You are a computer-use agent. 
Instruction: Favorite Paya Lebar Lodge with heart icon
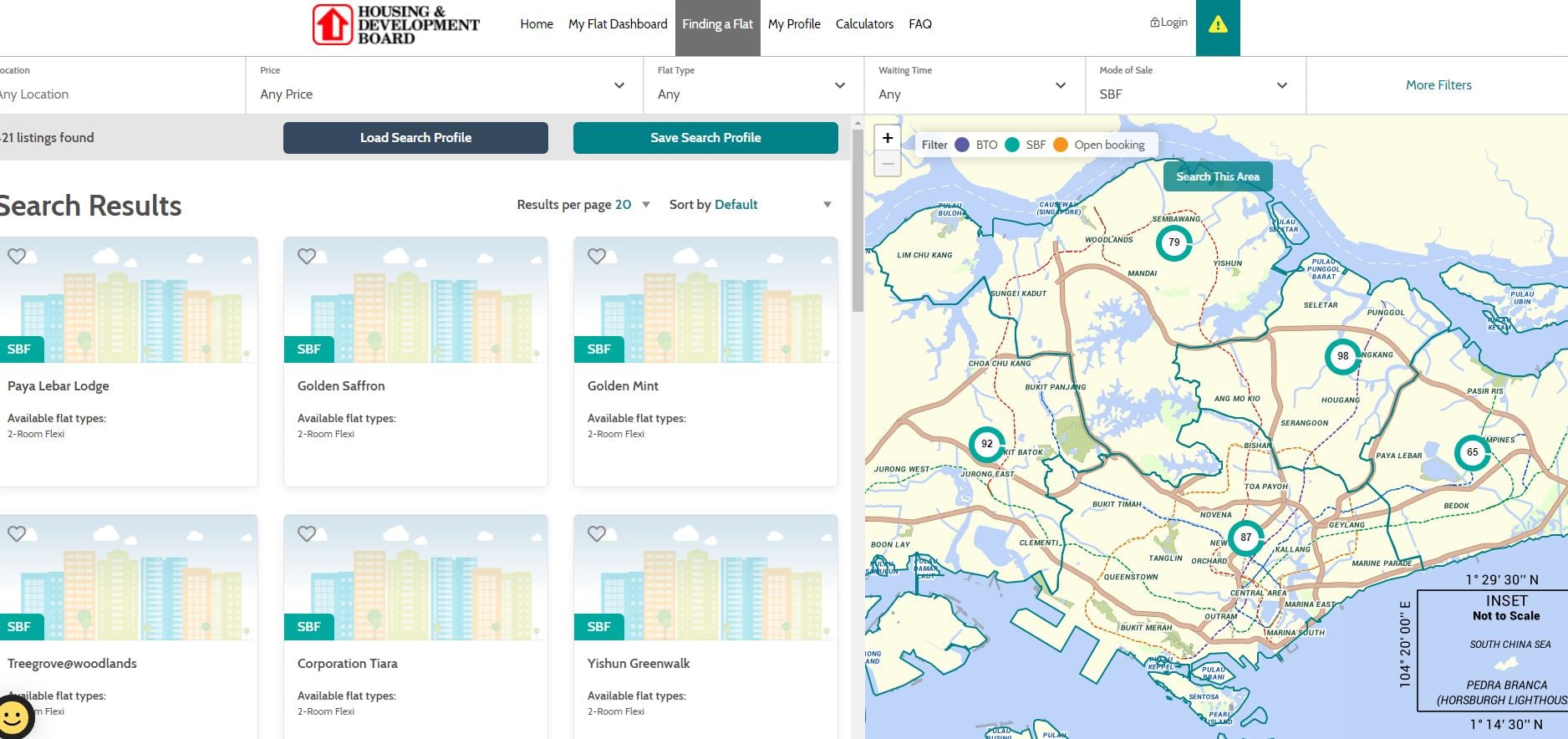pyautogui.click(x=17, y=257)
